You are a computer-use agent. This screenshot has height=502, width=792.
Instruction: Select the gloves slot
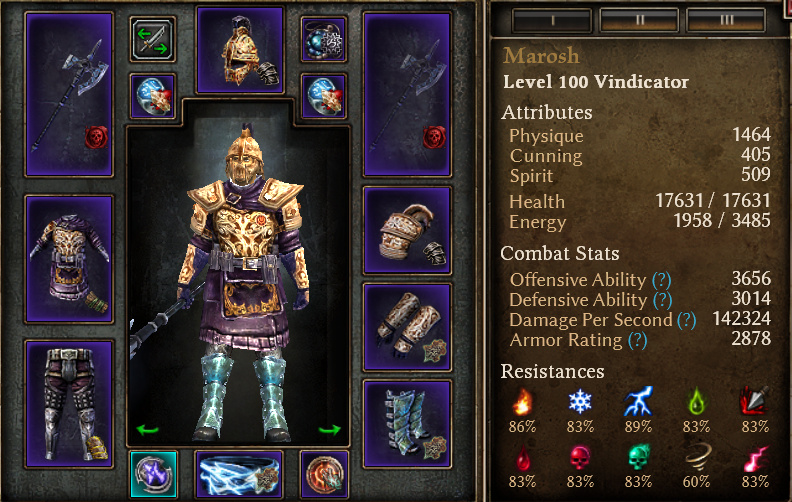pos(407,327)
